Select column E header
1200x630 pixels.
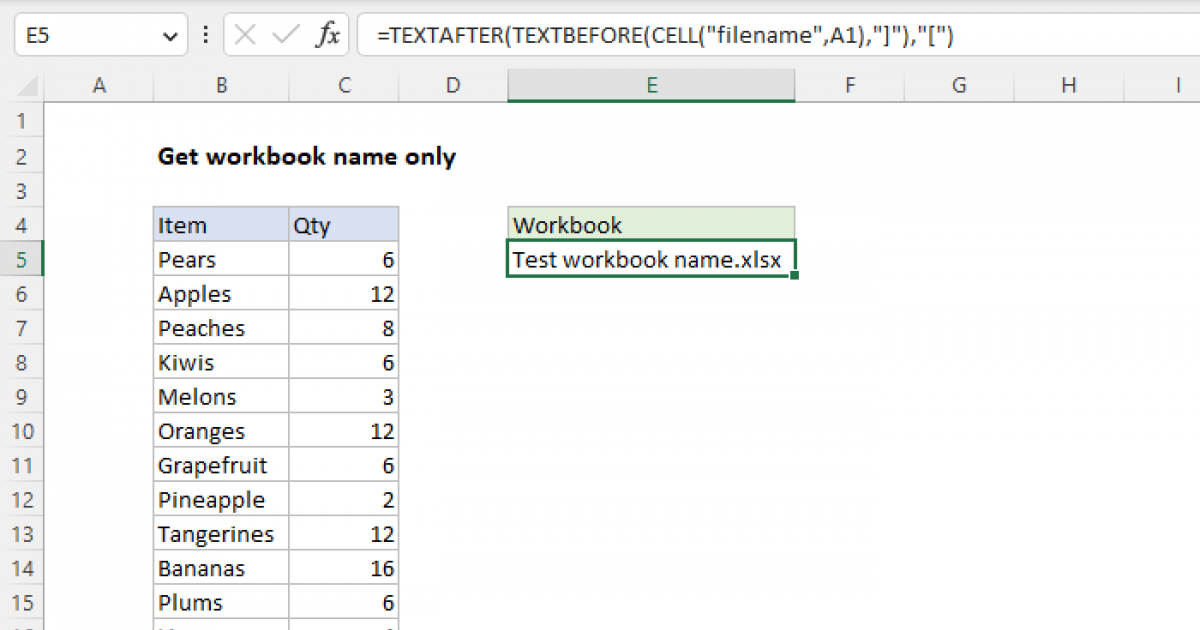tap(651, 86)
